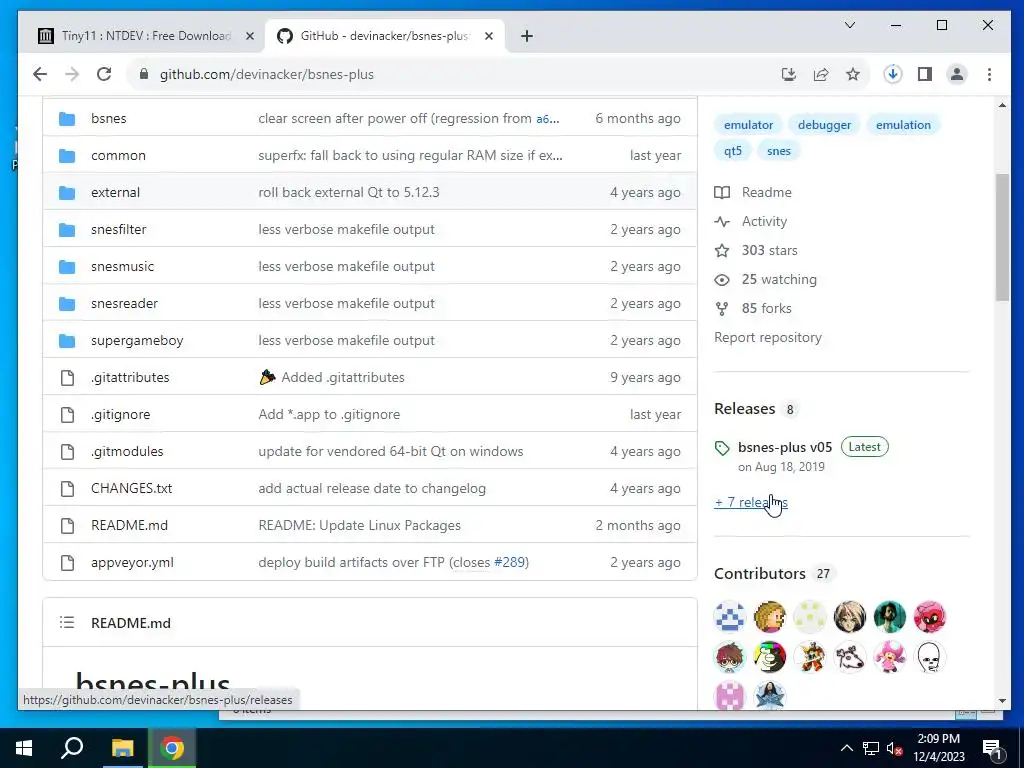Reload the GitHub page
The width and height of the screenshot is (1024, 768).
[104, 74]
